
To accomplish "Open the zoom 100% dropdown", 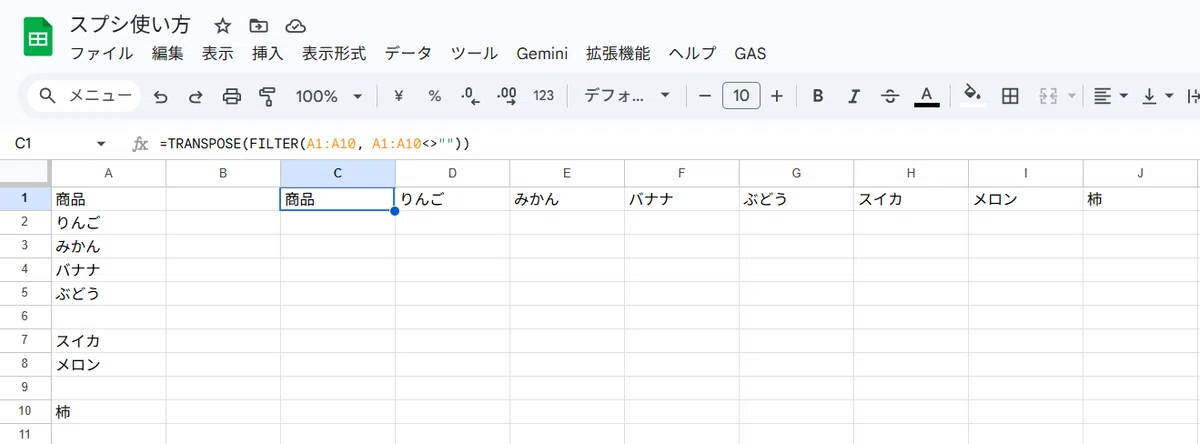I will click(329, 96).
